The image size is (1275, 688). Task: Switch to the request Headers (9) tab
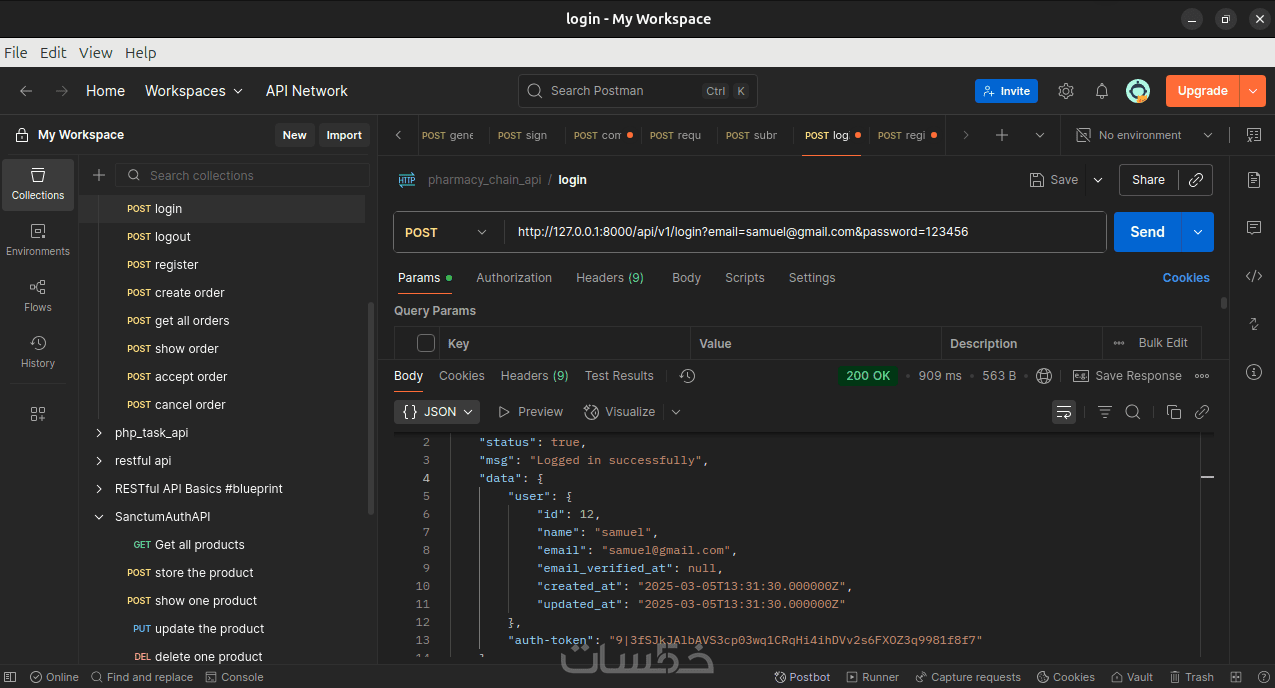point(610,278)
